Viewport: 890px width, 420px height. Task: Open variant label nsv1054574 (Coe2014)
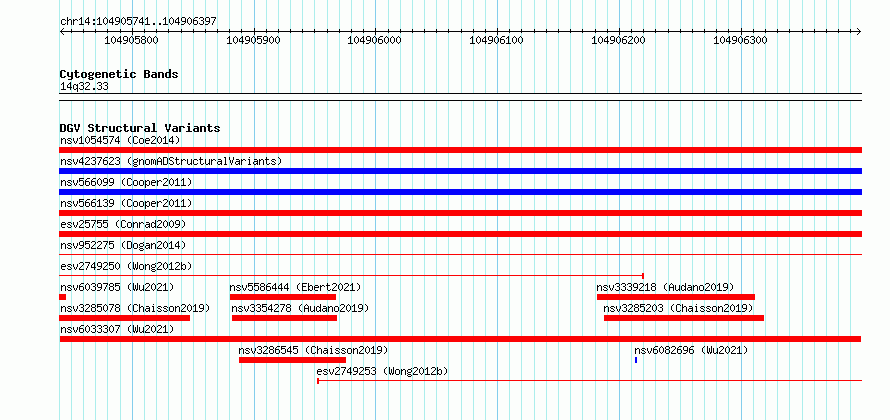pos(120,140)
